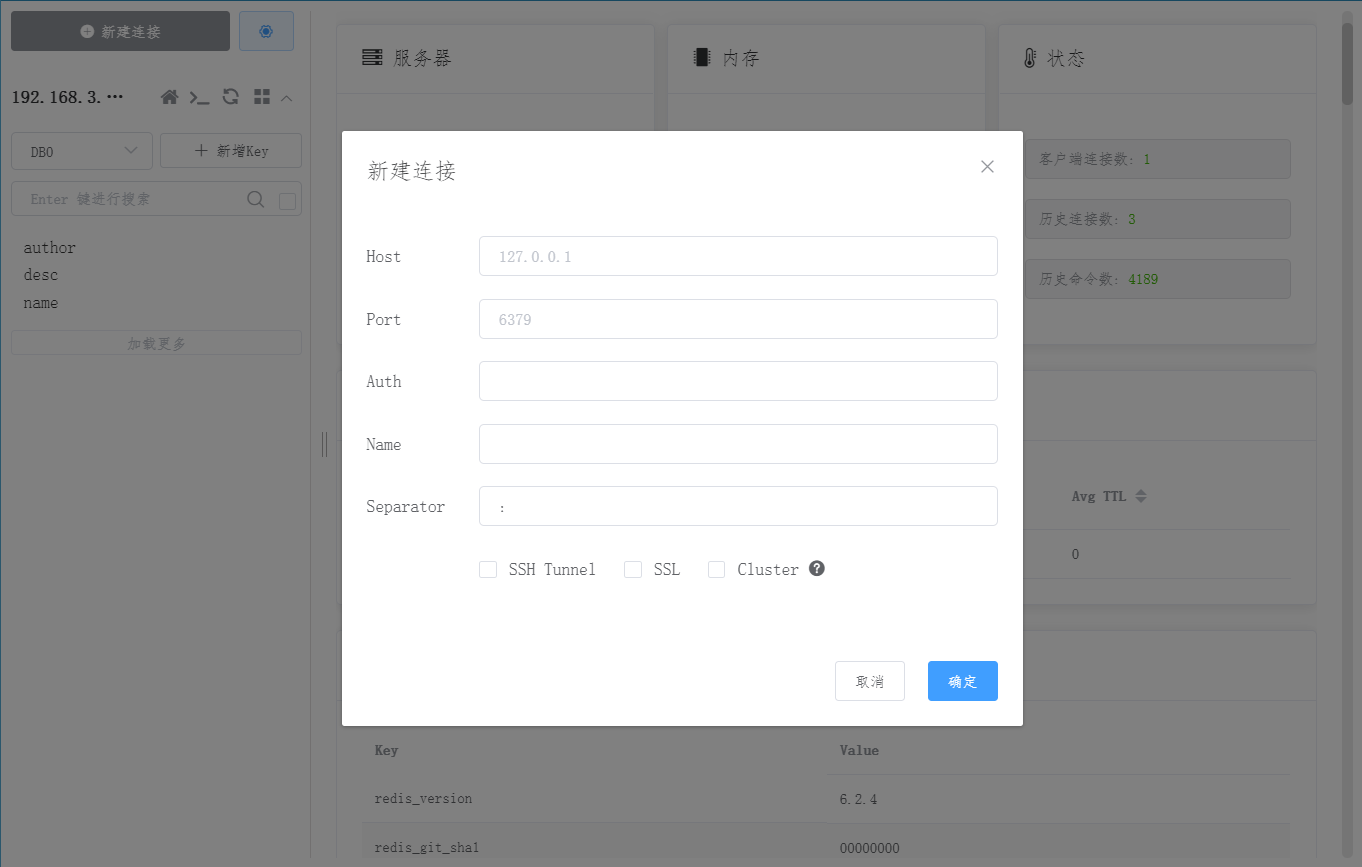Enable the SSL checkbox
Viewport: 1362px width, 867px height.
coord(632,568)
